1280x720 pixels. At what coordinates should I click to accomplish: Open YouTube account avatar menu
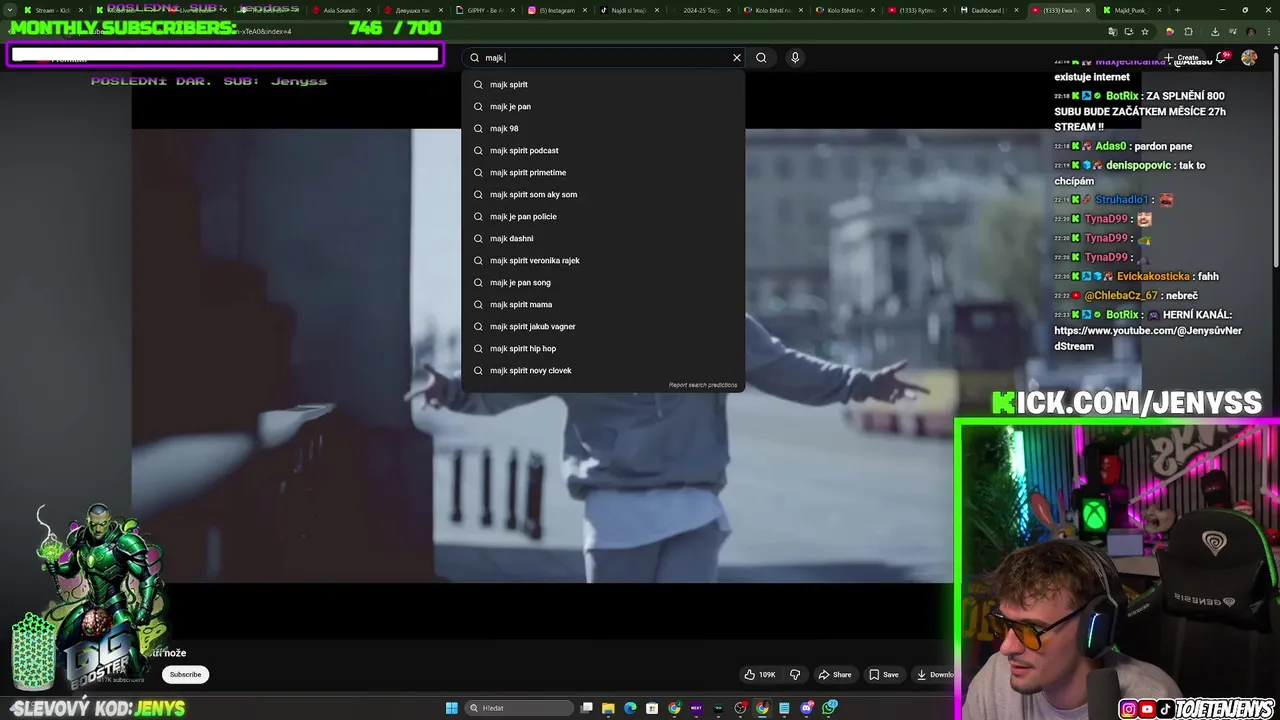(x=1249, y=57)
